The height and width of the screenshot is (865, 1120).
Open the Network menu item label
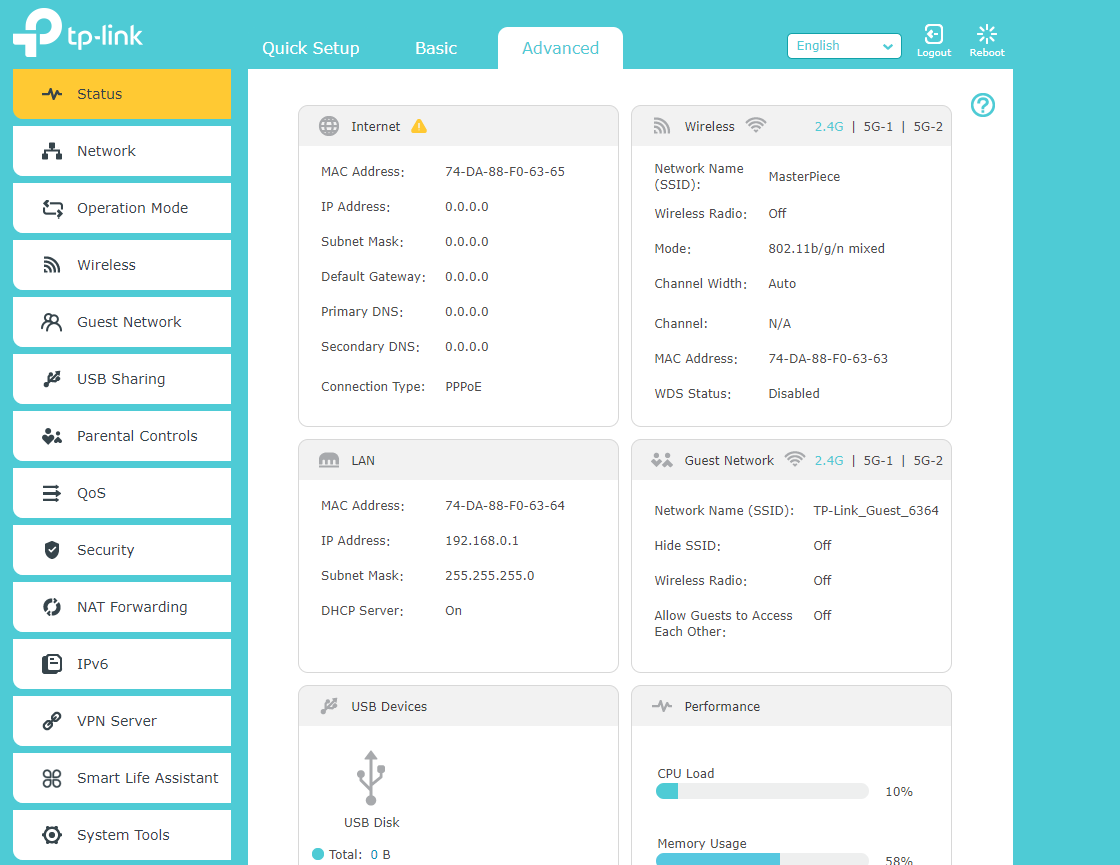pos(106,151)
